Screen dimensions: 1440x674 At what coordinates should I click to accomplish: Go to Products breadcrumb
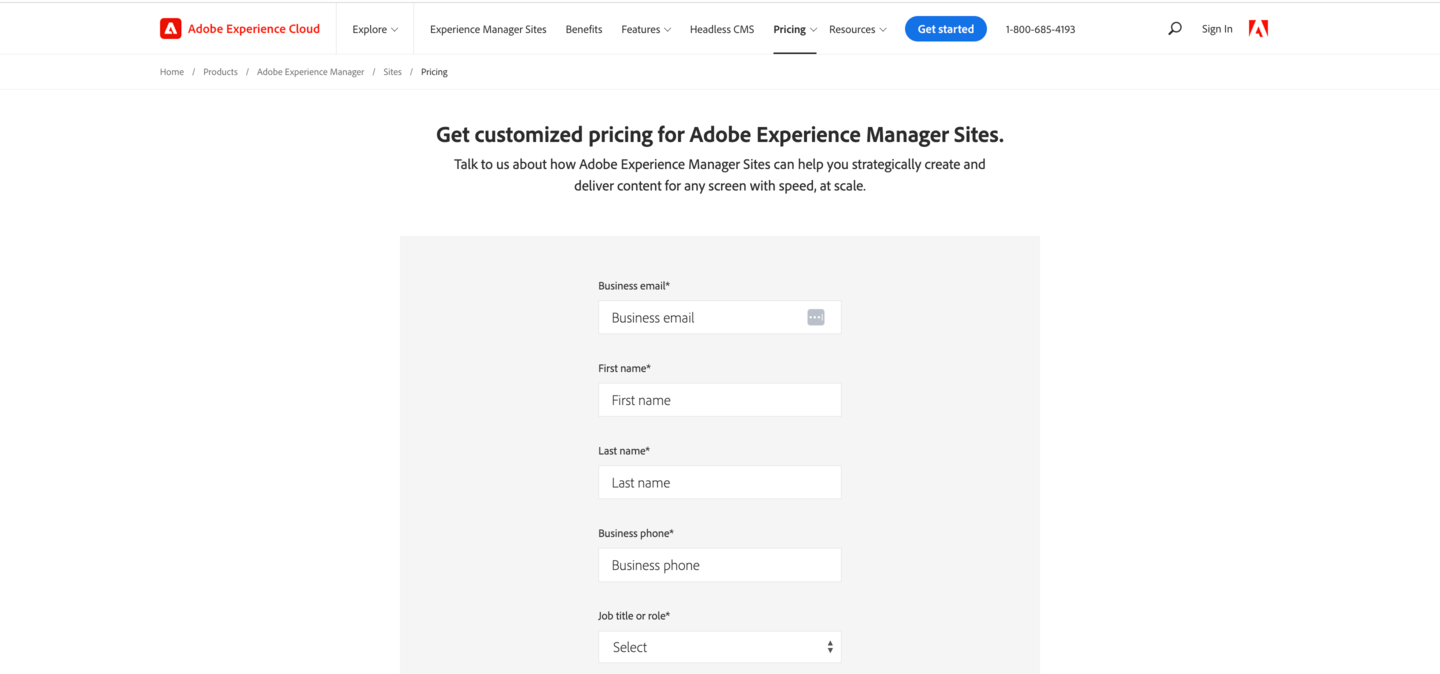220,72
